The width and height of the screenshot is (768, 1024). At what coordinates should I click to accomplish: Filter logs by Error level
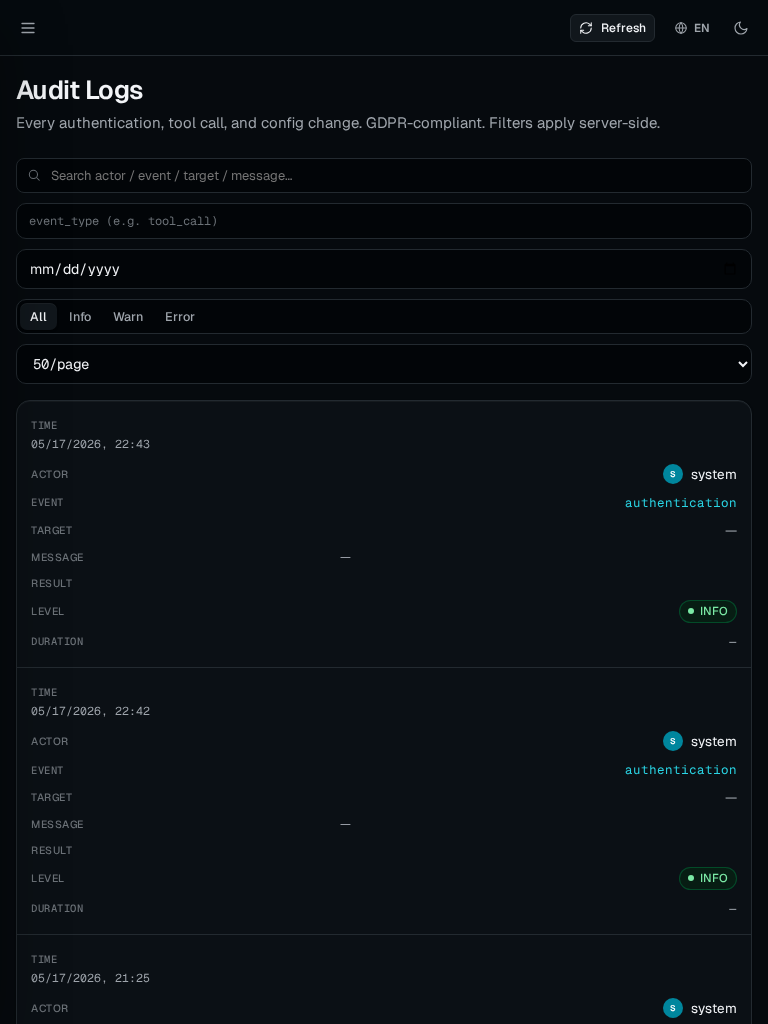coord(180,317)
